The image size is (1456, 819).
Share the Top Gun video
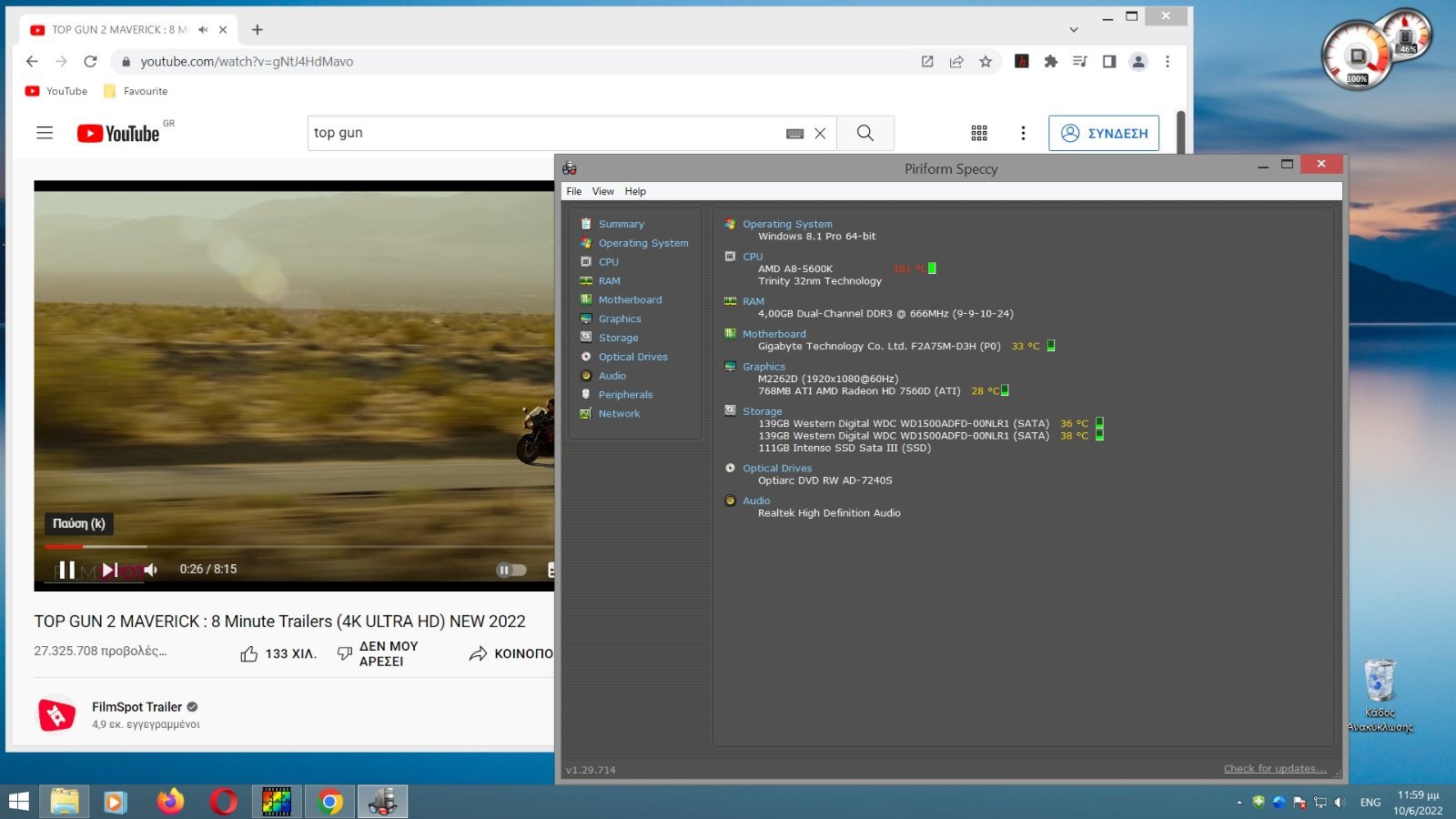[510, 653]
